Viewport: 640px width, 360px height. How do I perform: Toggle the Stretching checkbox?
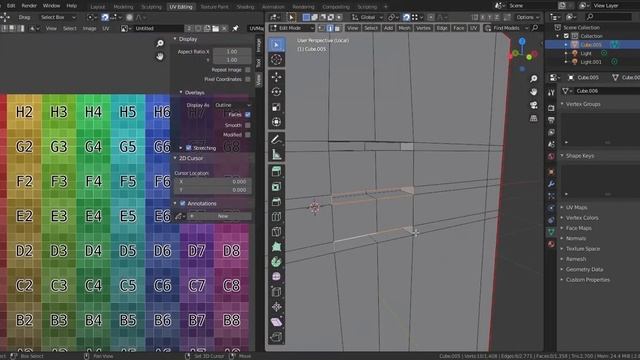(189, 148)
